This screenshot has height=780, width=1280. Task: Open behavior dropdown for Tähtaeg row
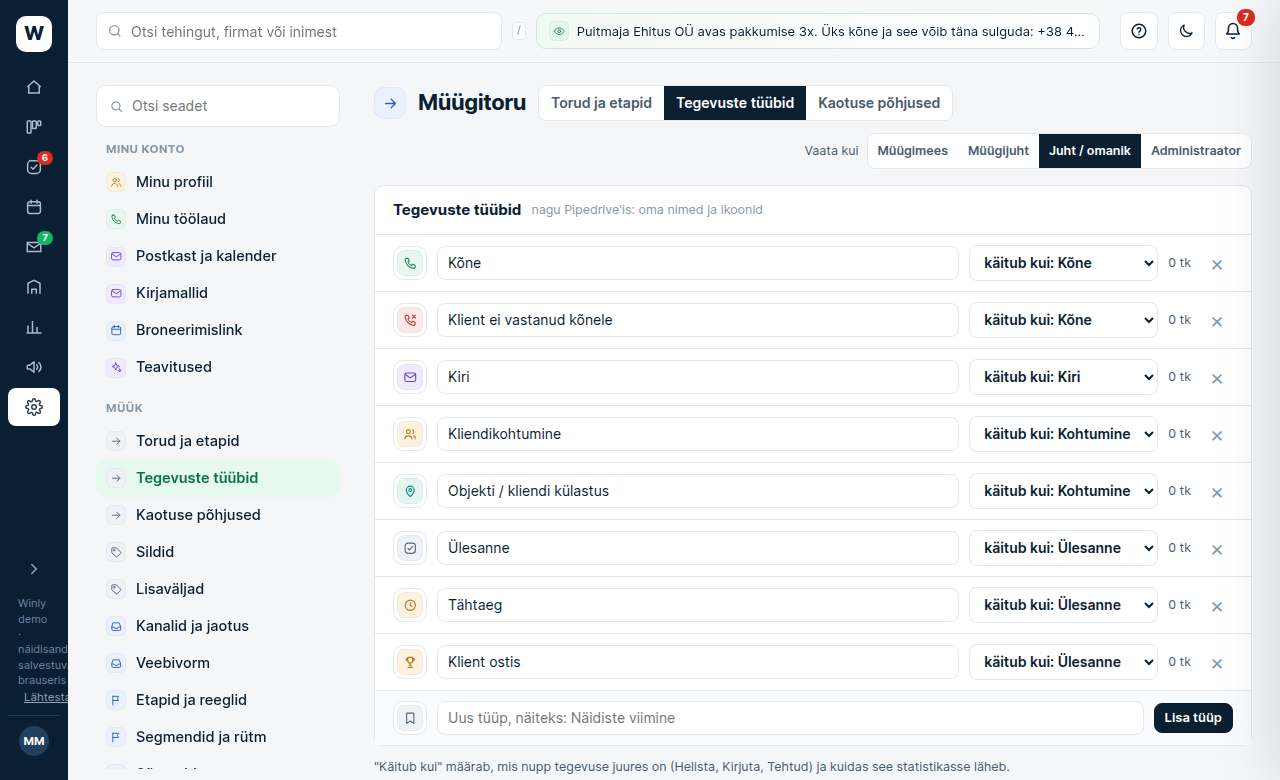(1063, 605)
